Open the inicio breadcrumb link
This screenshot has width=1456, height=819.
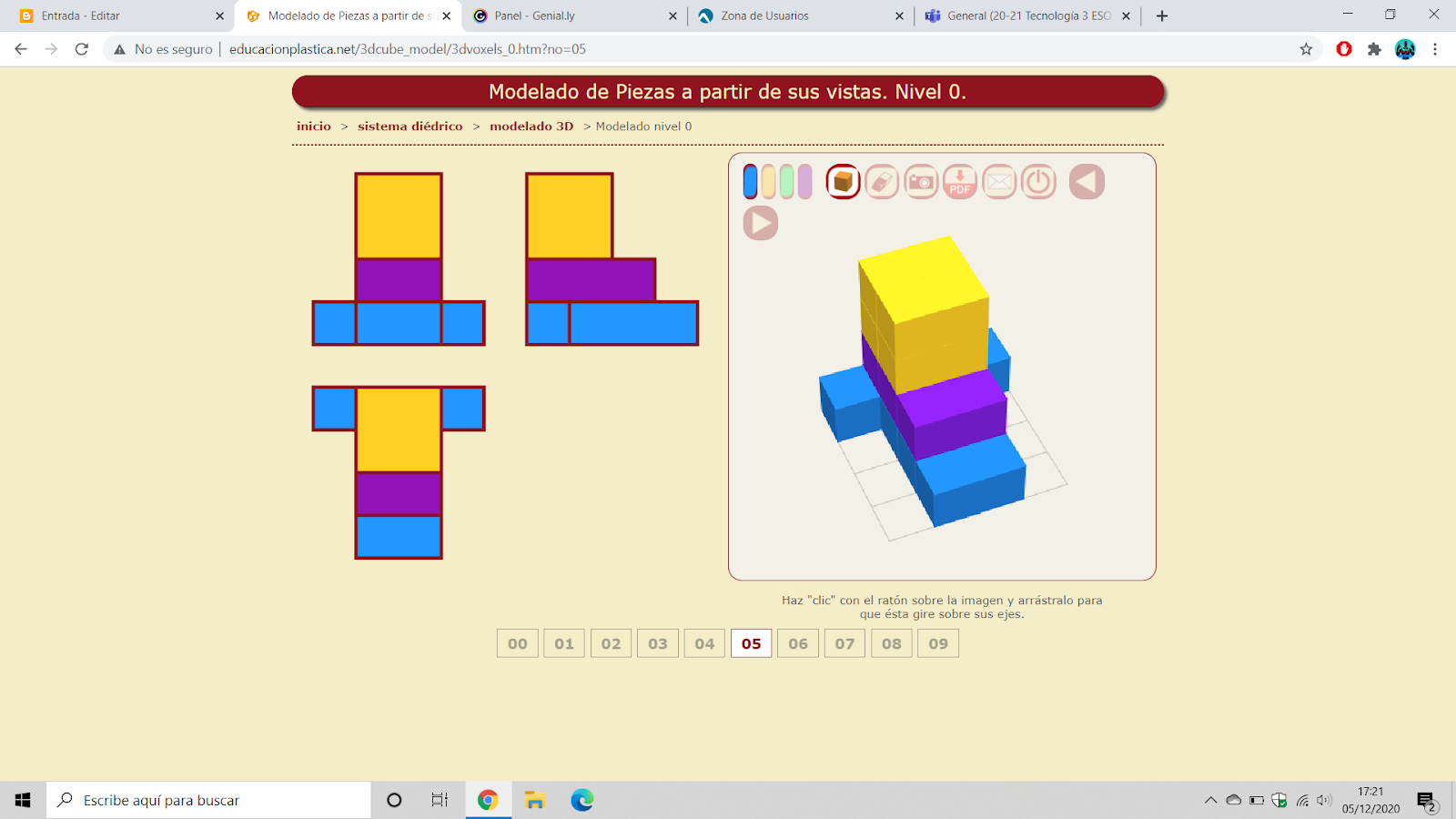(314, 126)
